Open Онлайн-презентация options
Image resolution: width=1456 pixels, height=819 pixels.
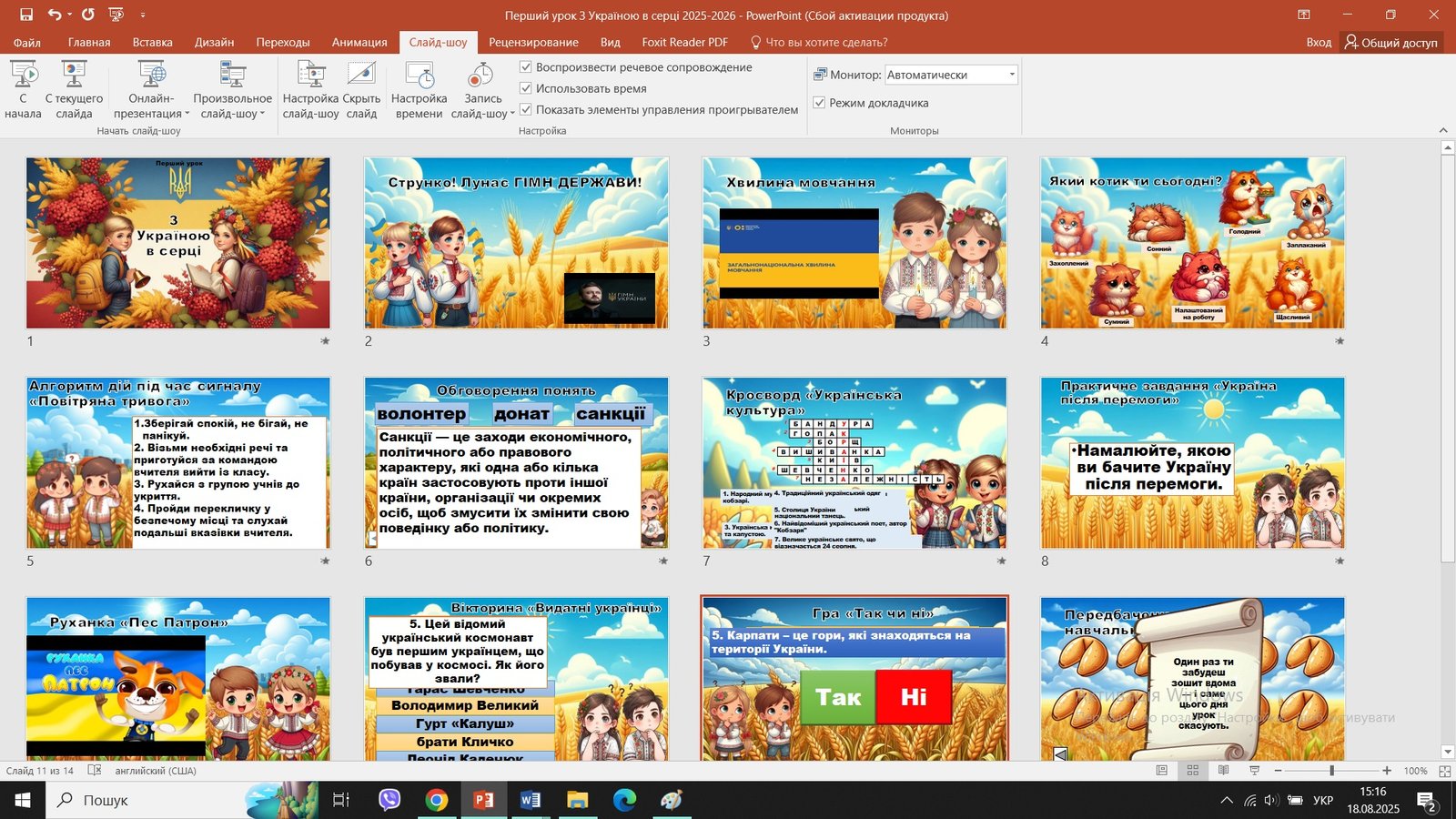[152, 89]
